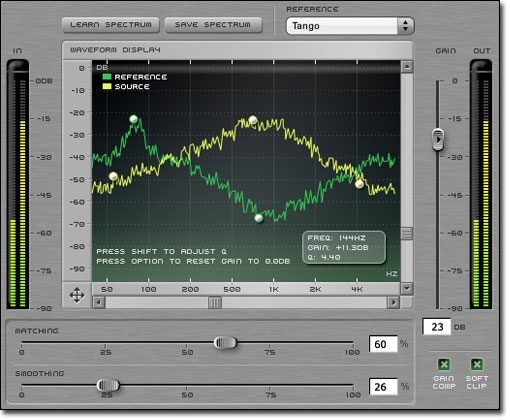Toggle the Soft Clip checkbox
The image size is (510, 420).
477,364
